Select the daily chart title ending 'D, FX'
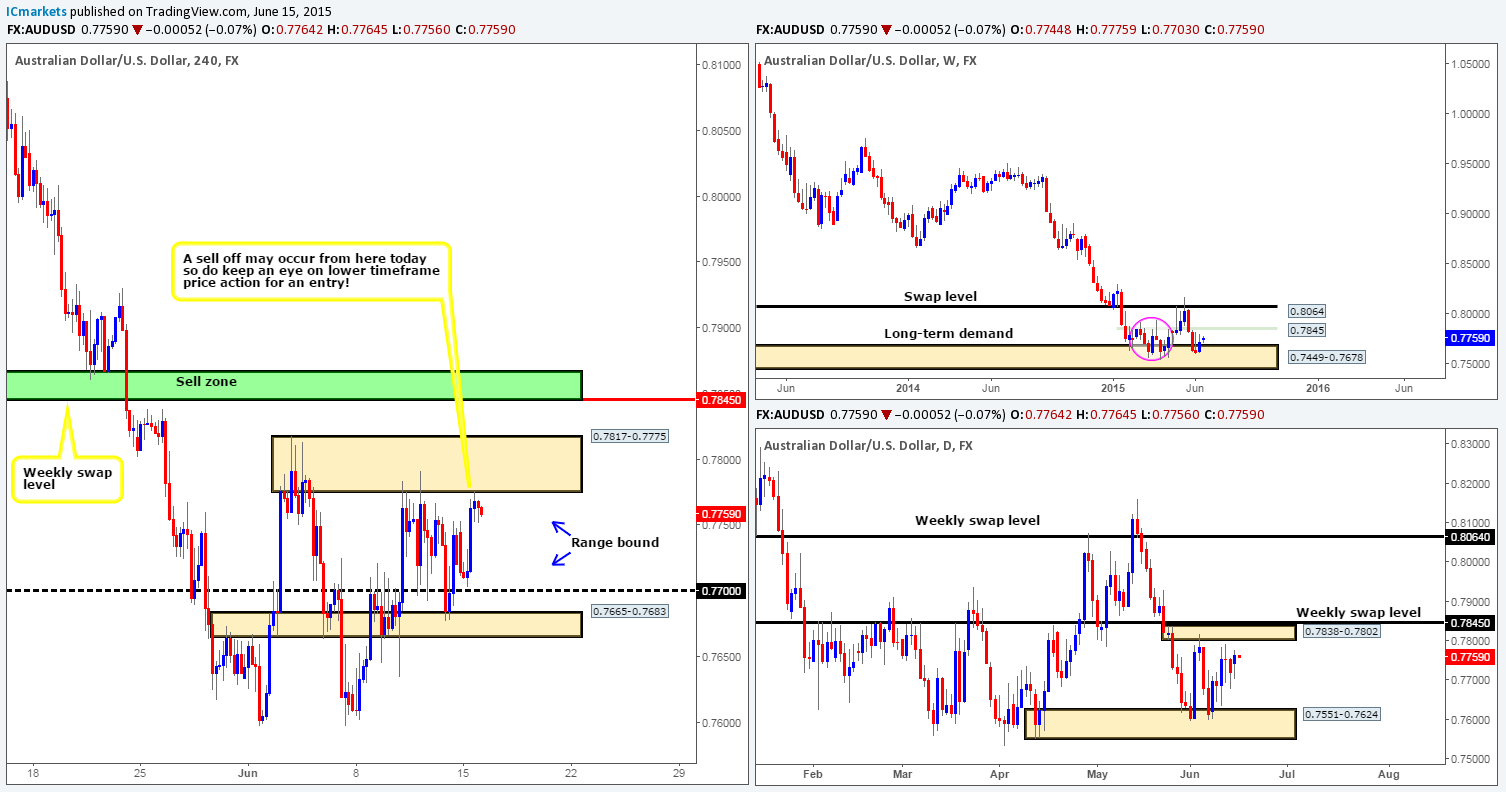1506x792 pixels. [x=870, y=445]
